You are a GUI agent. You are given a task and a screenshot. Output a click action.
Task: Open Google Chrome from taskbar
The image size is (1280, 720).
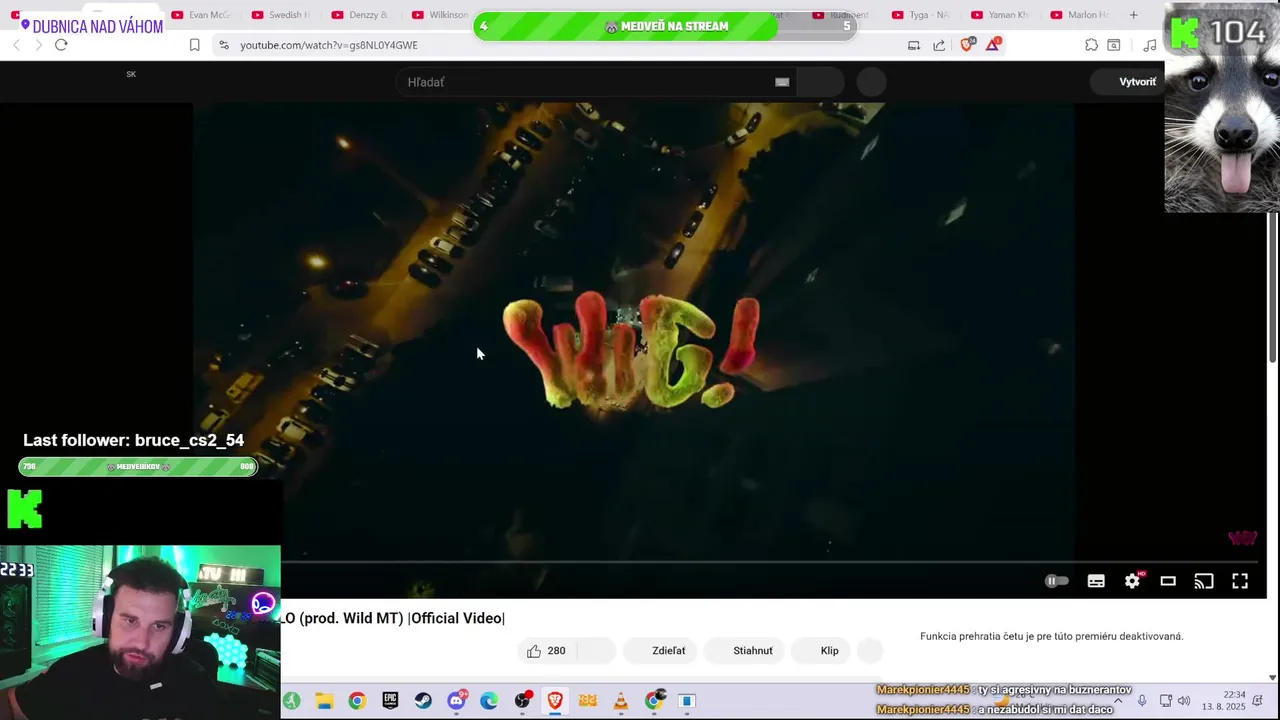pos(357,701)
